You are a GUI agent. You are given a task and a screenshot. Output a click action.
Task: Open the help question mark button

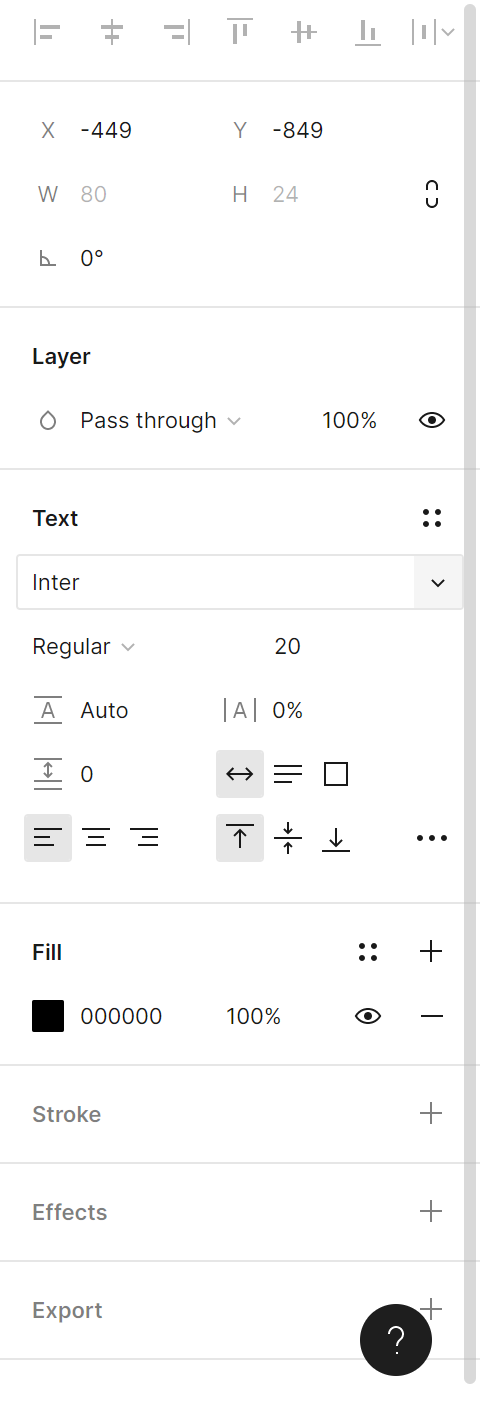[x=396, y=1340]
